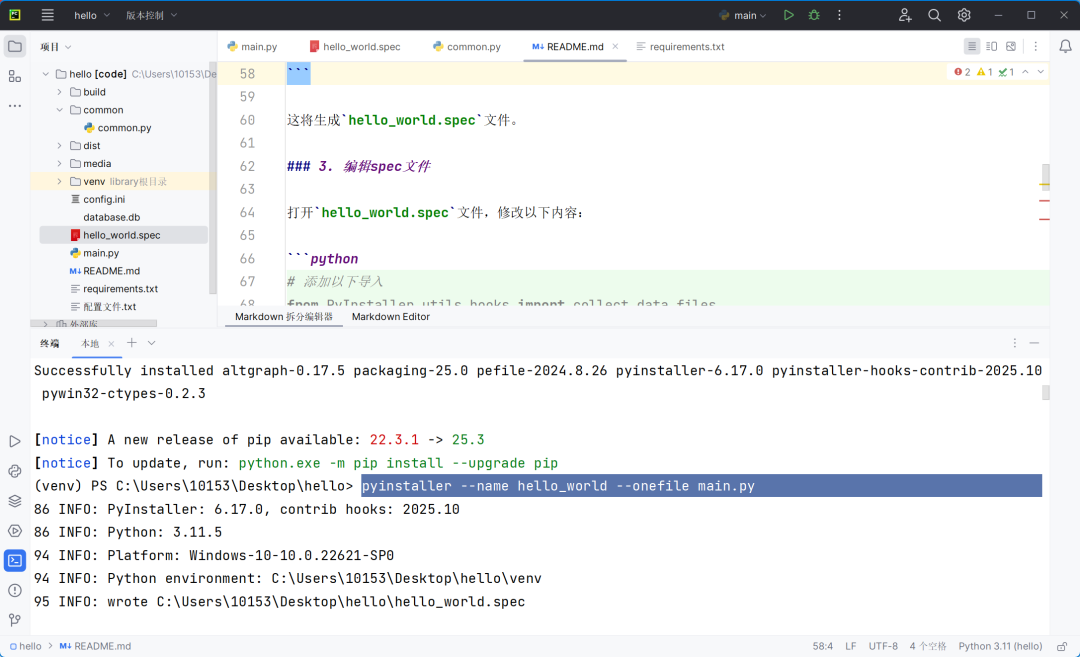Open the main run configuration dropdown
Screen dimensions: 1080x657
click(x=742, y=15)
